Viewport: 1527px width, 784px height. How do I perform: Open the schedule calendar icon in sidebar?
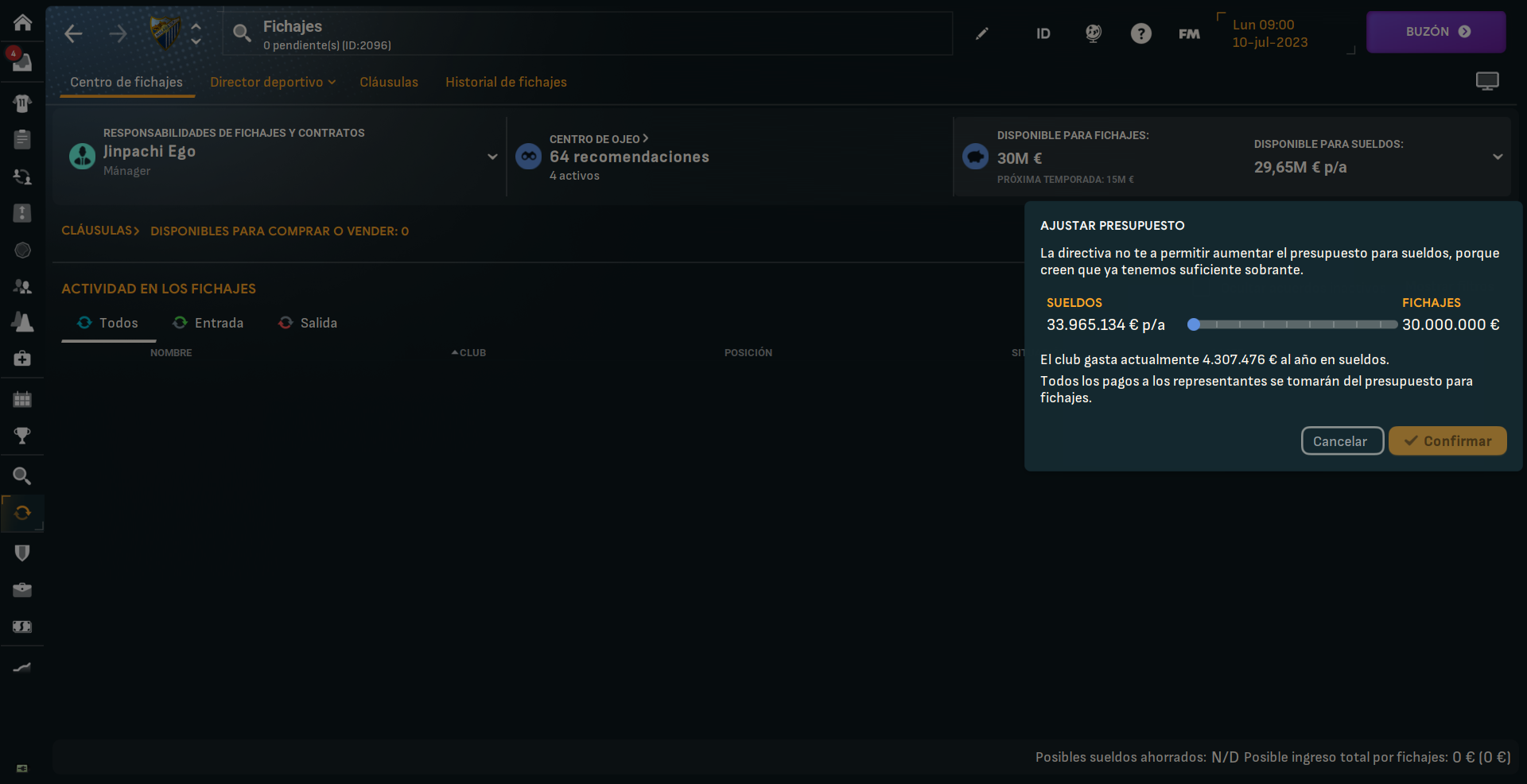[22, 399]
